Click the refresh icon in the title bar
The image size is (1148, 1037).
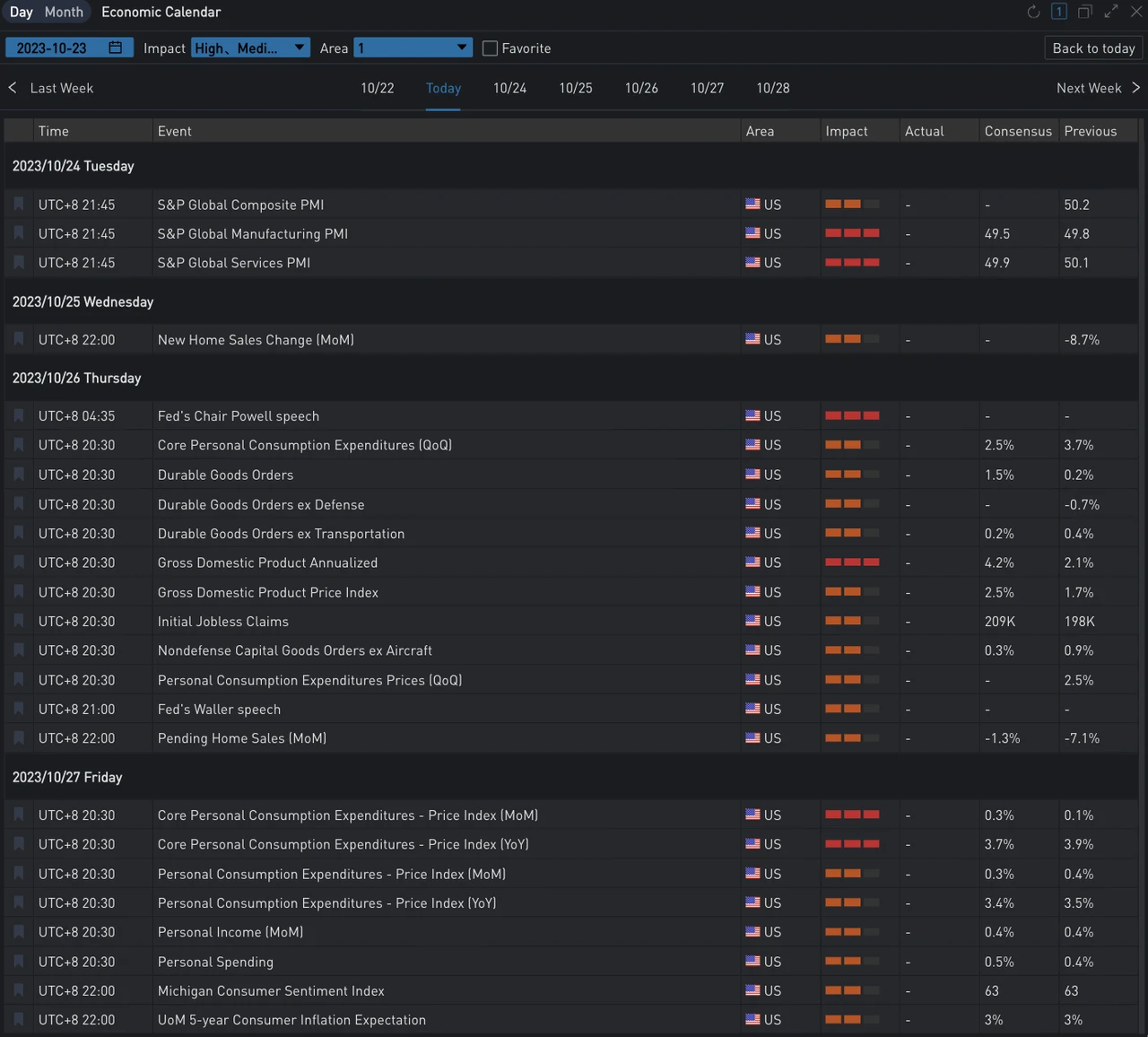[x=1033, y=12]
